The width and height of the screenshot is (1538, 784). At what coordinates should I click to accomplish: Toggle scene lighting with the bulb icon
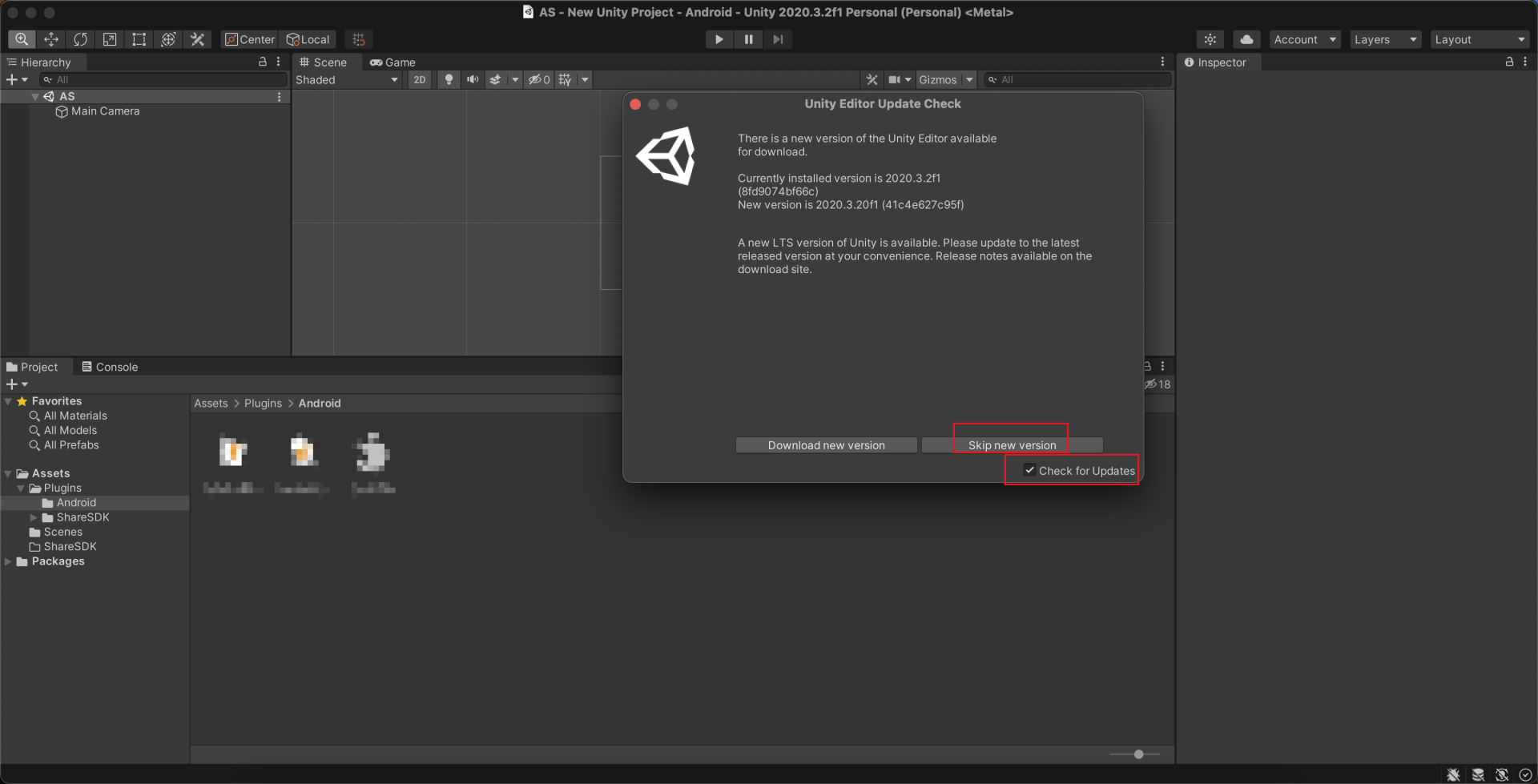tap(449, 79)
